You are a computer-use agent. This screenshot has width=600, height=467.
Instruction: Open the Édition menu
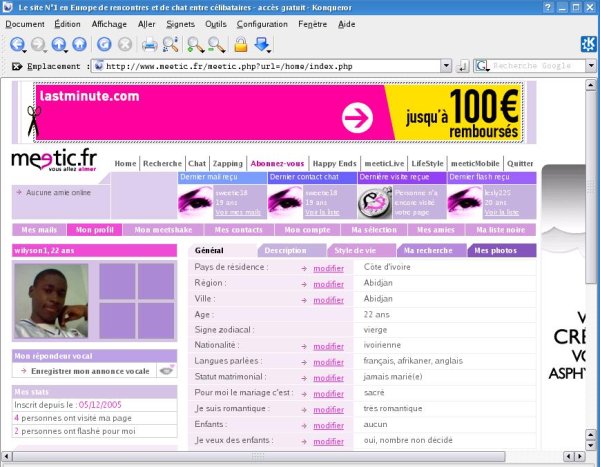tap(67, 24)
